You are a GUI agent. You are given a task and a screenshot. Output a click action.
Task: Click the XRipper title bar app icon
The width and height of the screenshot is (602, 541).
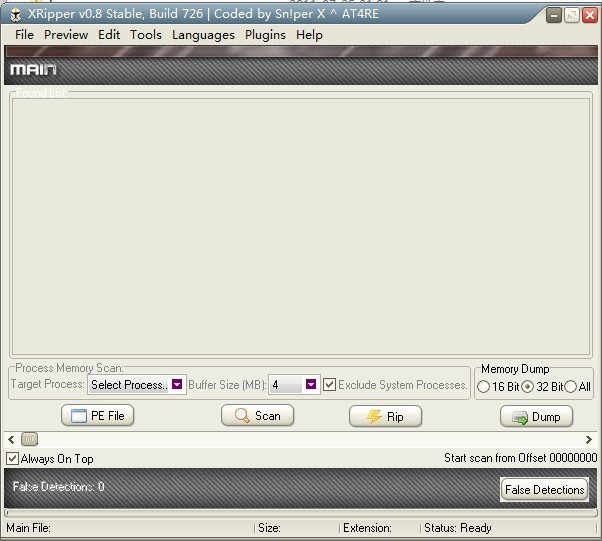point(15,14)
